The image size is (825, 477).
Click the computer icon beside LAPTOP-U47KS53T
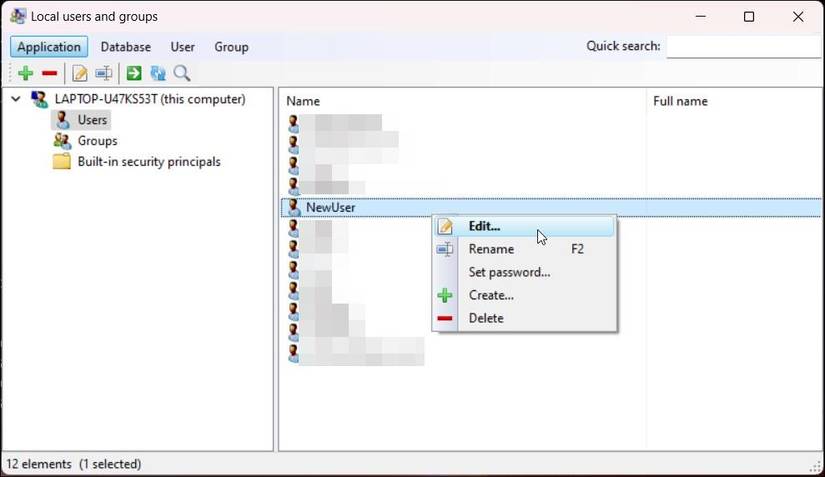pyautogui.click(x=39, y=99)
